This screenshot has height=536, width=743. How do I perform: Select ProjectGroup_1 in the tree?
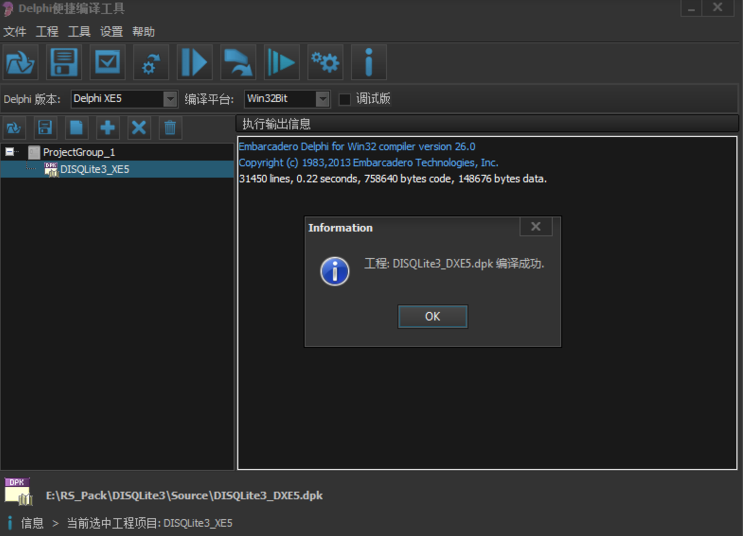click(x=79, y=152)
